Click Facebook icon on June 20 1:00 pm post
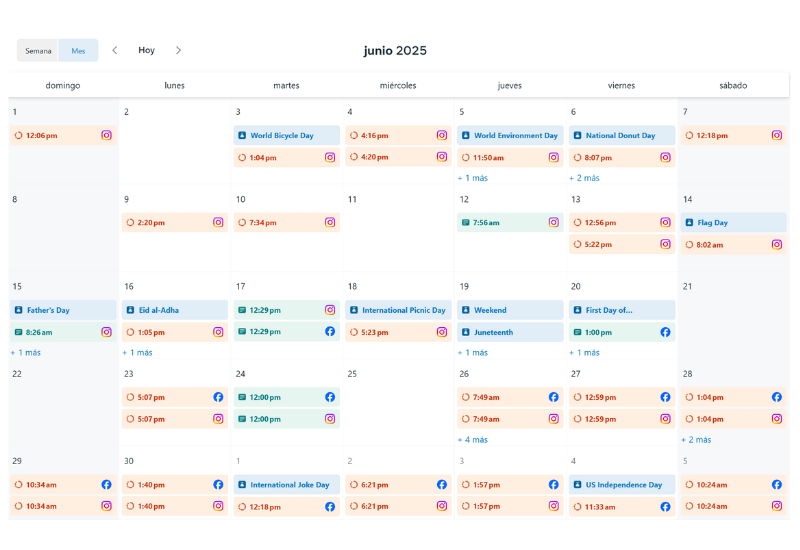Image resolution: width=800 pixels, height=550 pixels. point(665,332)
